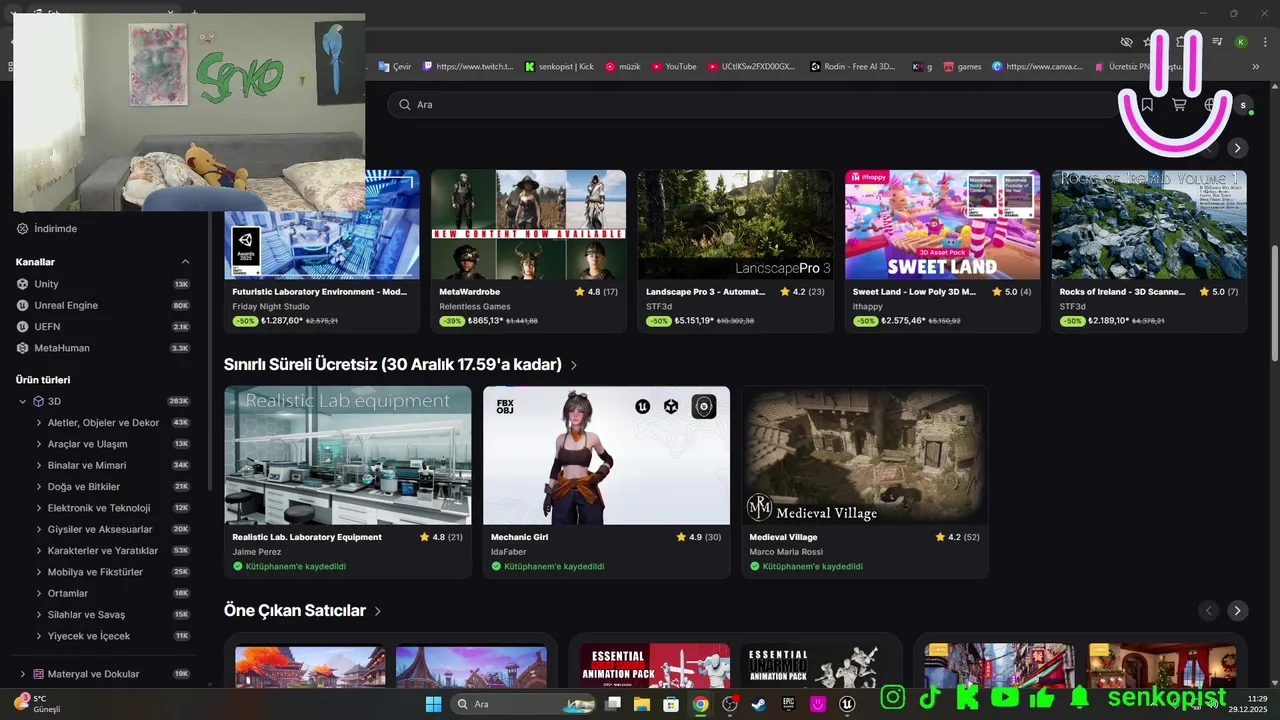Show more bookmarks overflow chevron
The image size is (1280, 720).
(1256, 66)
